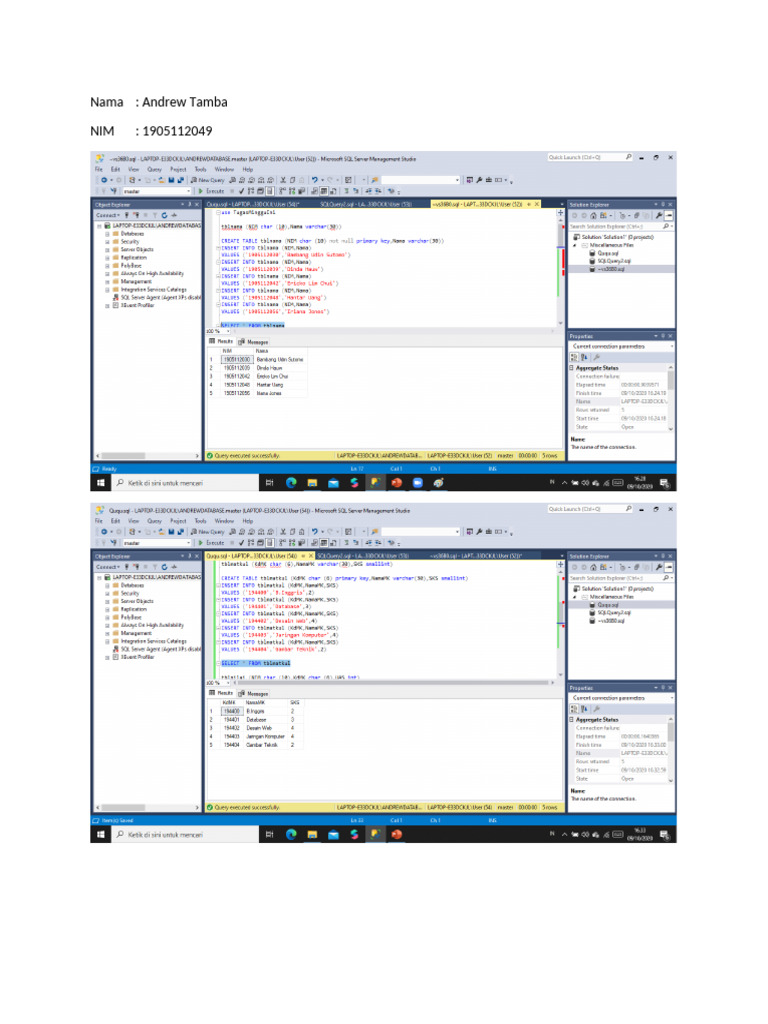Select the Results tab in top window

221,342
